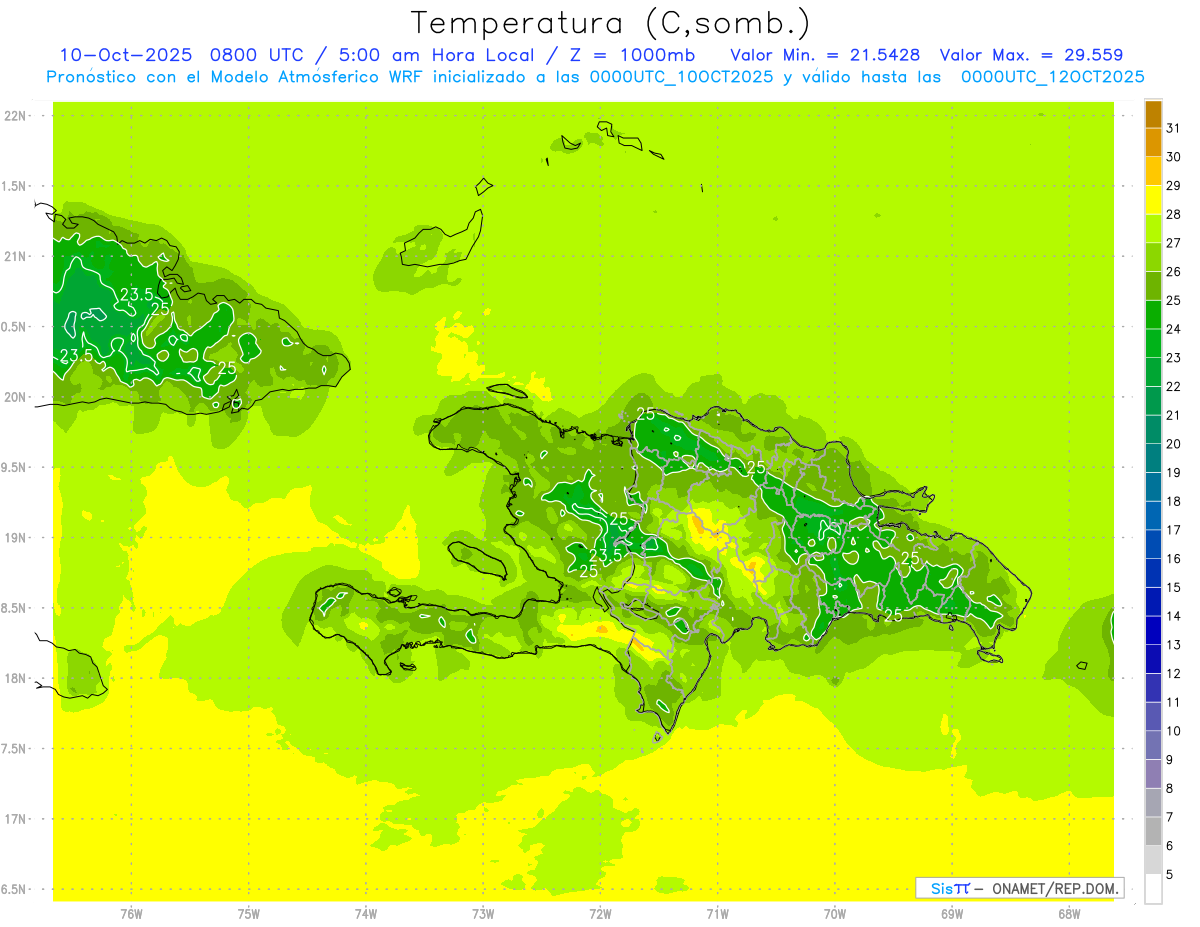This screenshot has width=1200, height=927.
Task: Click the colorbar scale value '30'
Action: click(1174, 157)
